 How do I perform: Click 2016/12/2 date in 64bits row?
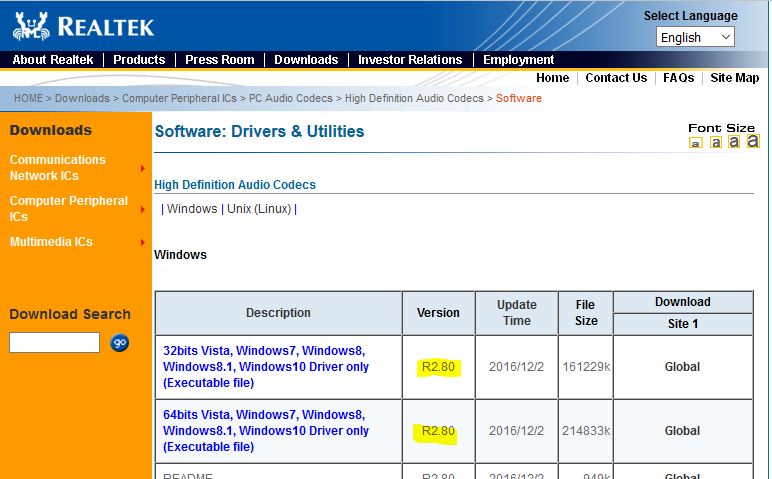516,431
